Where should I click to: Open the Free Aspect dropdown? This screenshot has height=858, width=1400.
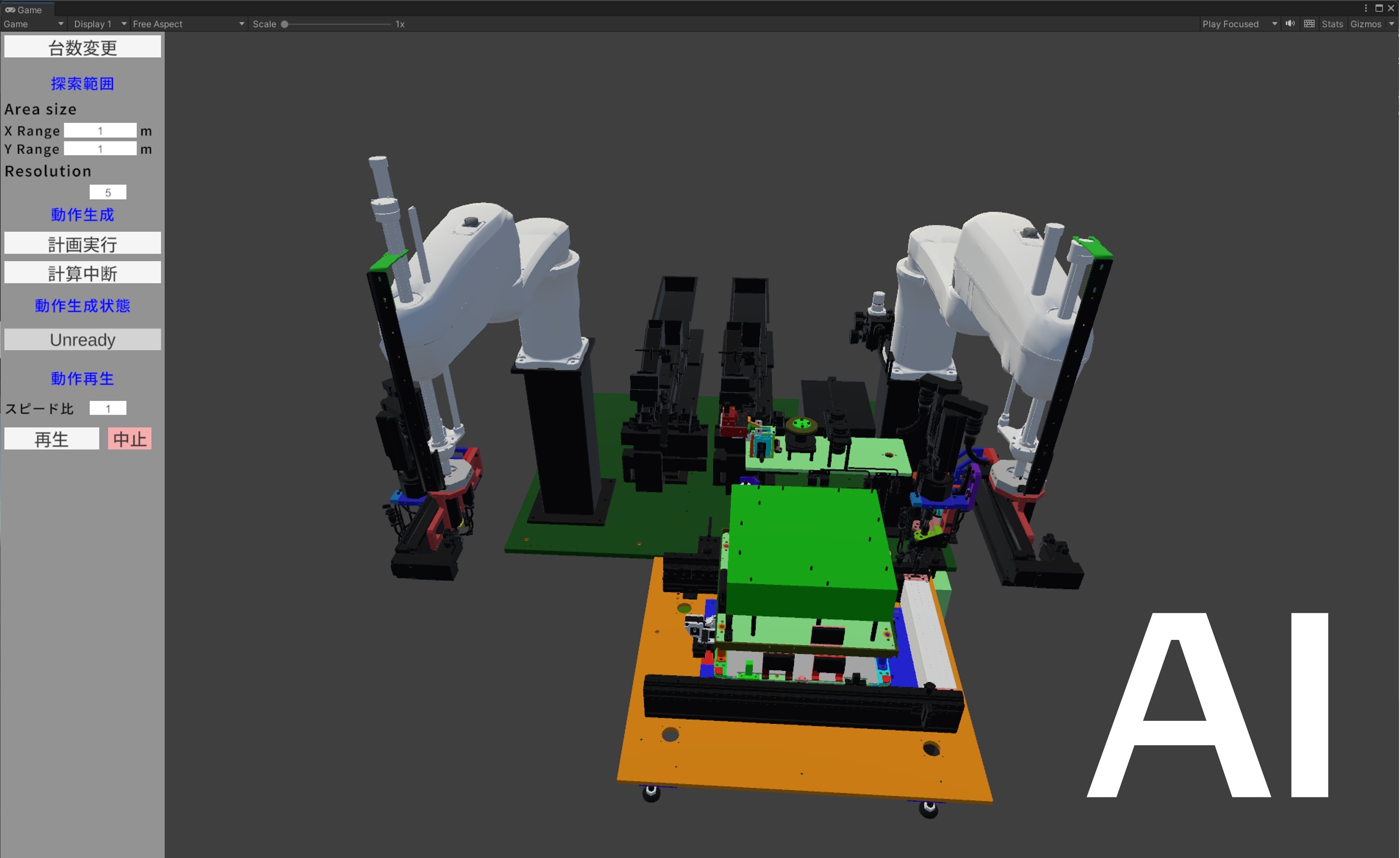click(x=188, y=24)
